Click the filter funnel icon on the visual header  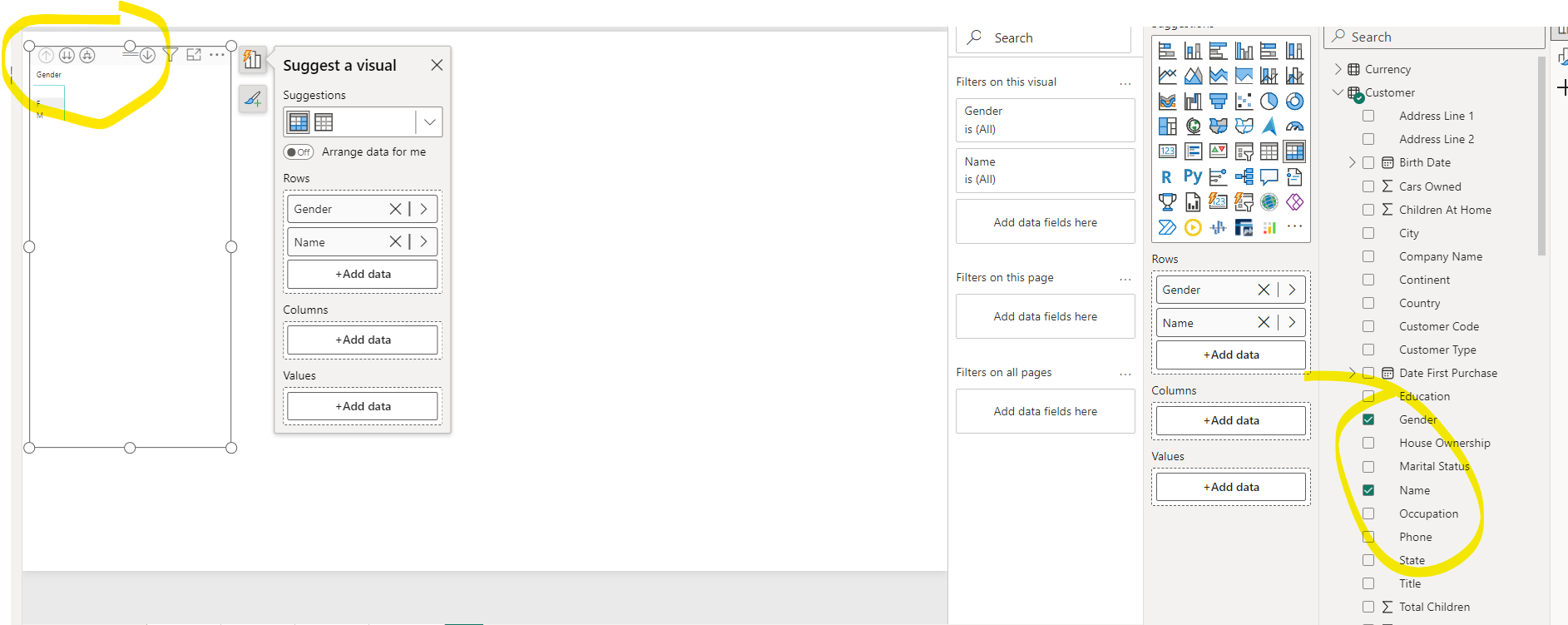pos(171,55)
